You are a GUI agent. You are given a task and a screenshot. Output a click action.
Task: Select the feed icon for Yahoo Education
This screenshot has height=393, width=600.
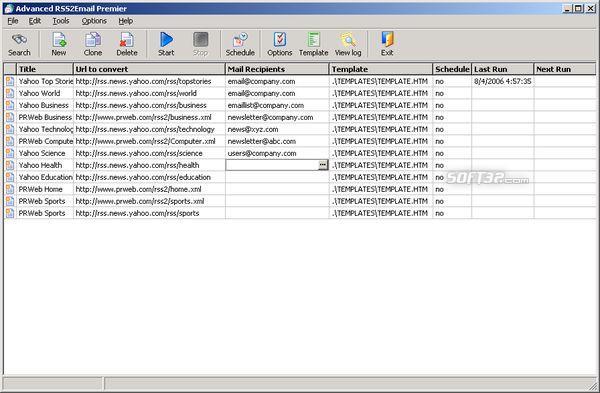10,177
